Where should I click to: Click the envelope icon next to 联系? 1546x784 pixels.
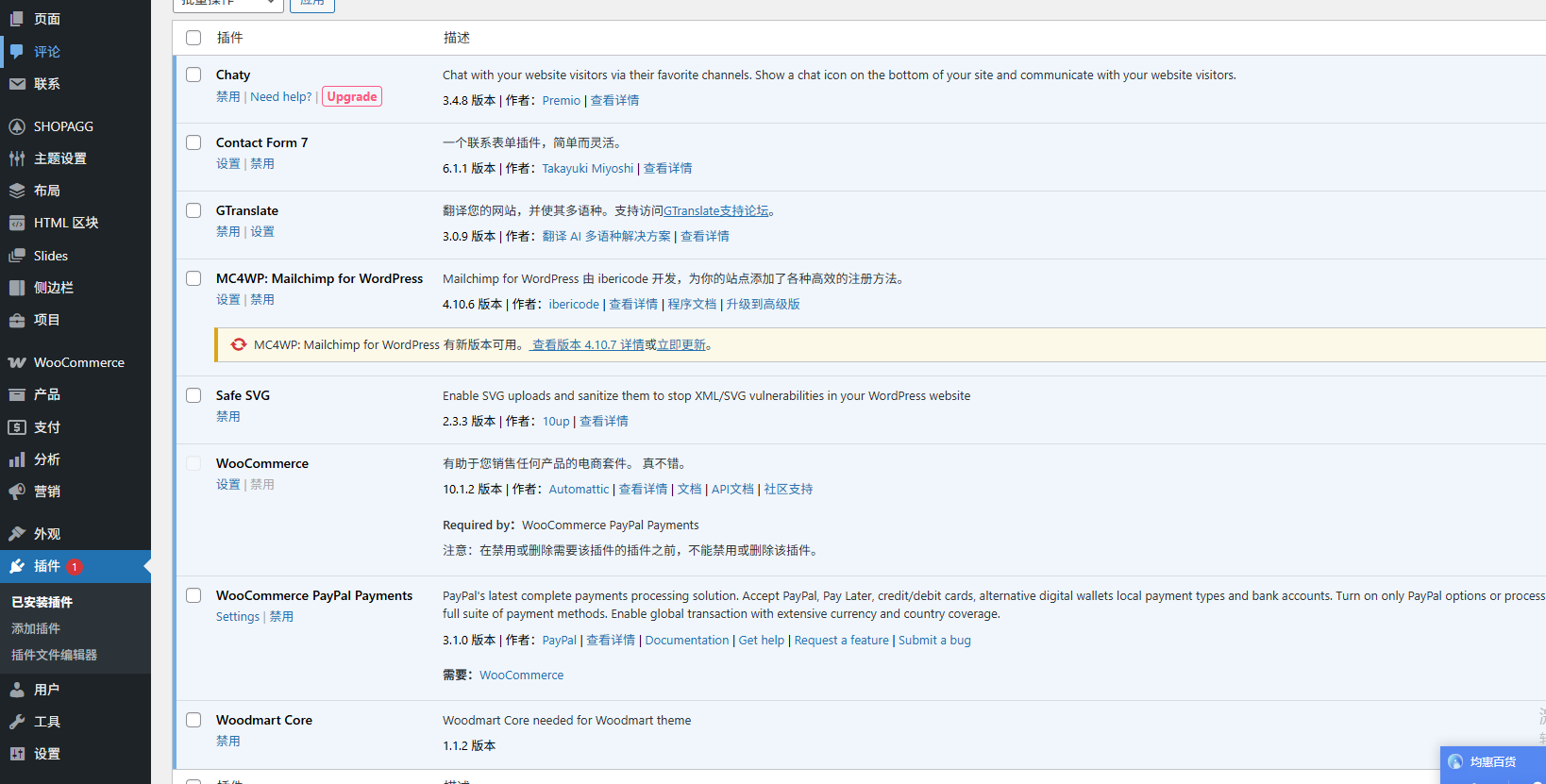tap(17, 84)
